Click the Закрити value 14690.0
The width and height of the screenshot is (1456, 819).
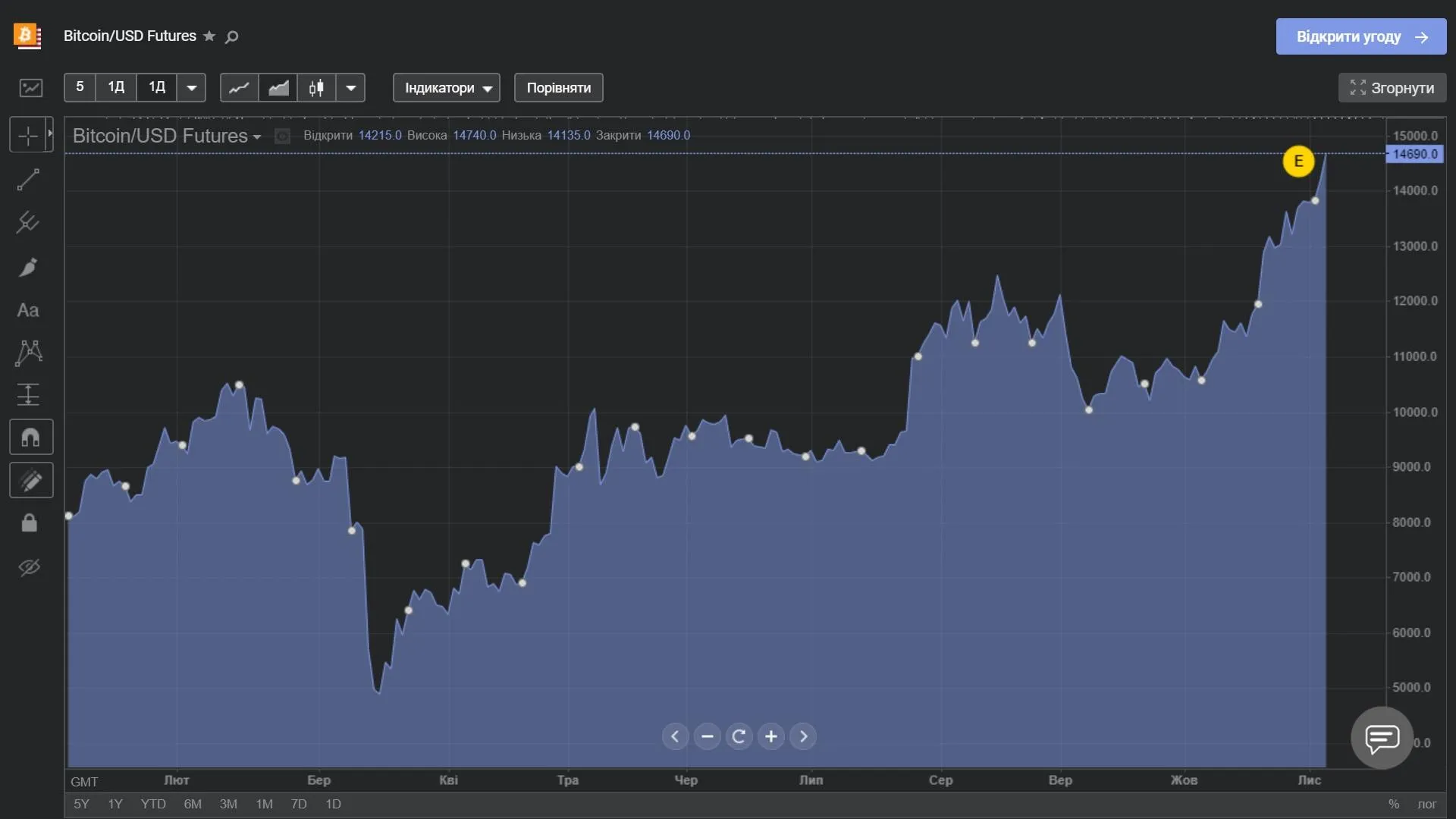point(669,136)
